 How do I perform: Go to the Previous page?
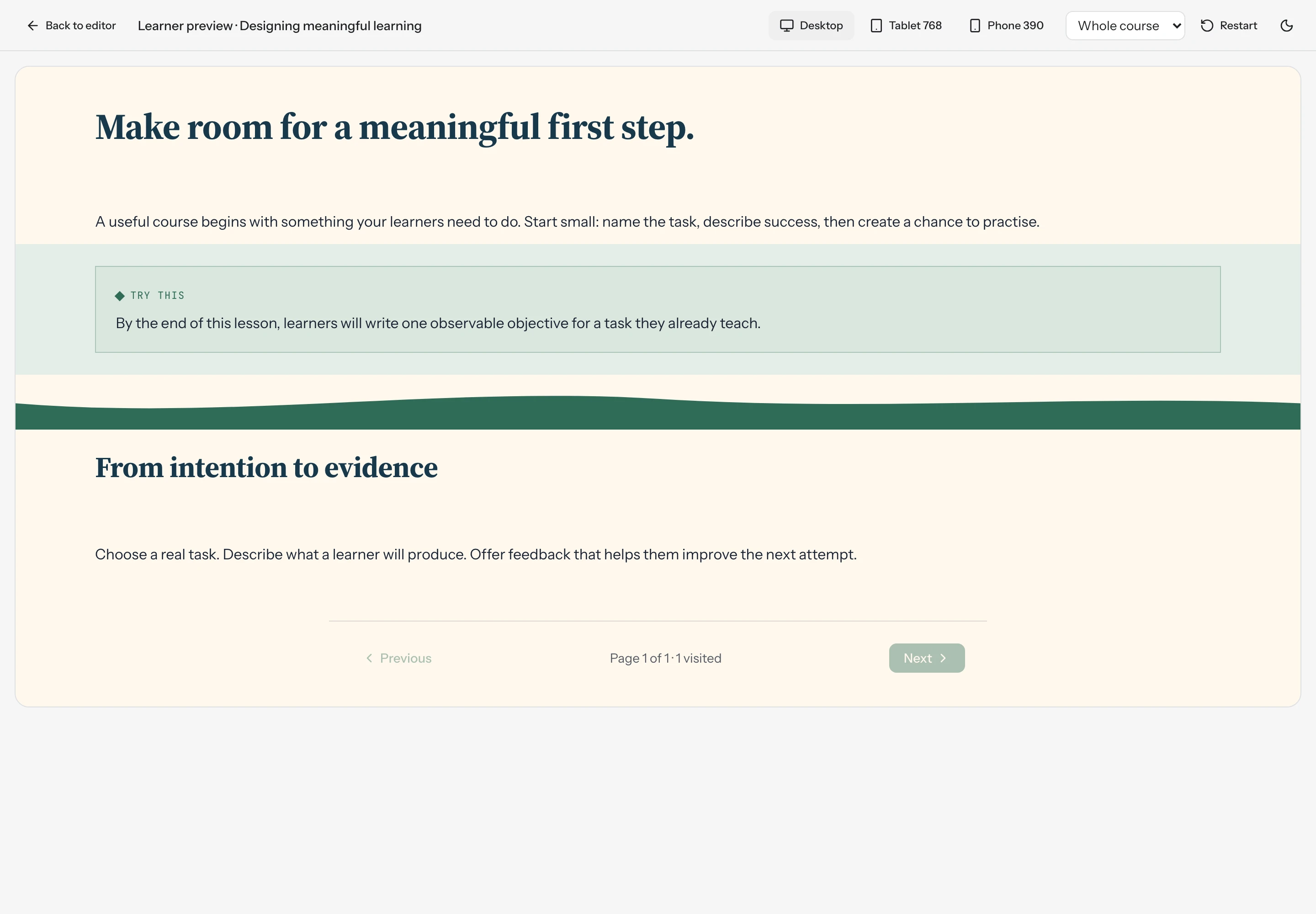398,658
